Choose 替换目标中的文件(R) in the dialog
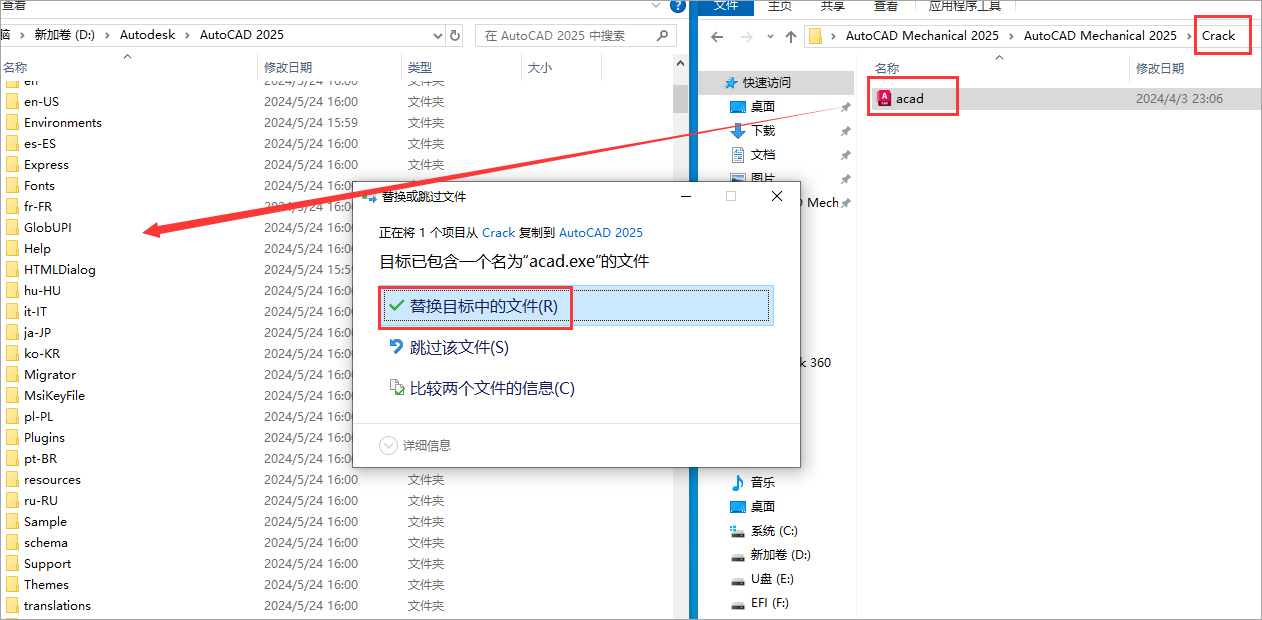Screen dimensions: 1262x620 click(x=577, y=306)
